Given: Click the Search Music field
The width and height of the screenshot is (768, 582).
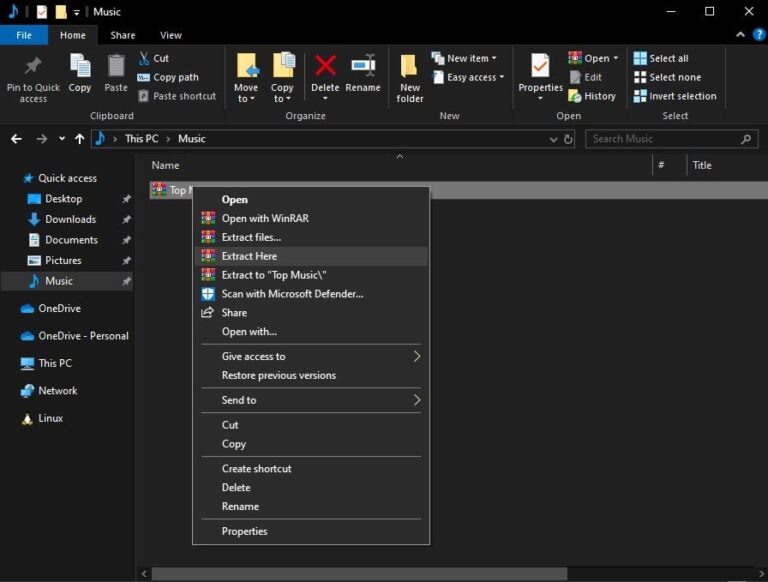Looking at the screenshot, I should [x=672, y=139].
